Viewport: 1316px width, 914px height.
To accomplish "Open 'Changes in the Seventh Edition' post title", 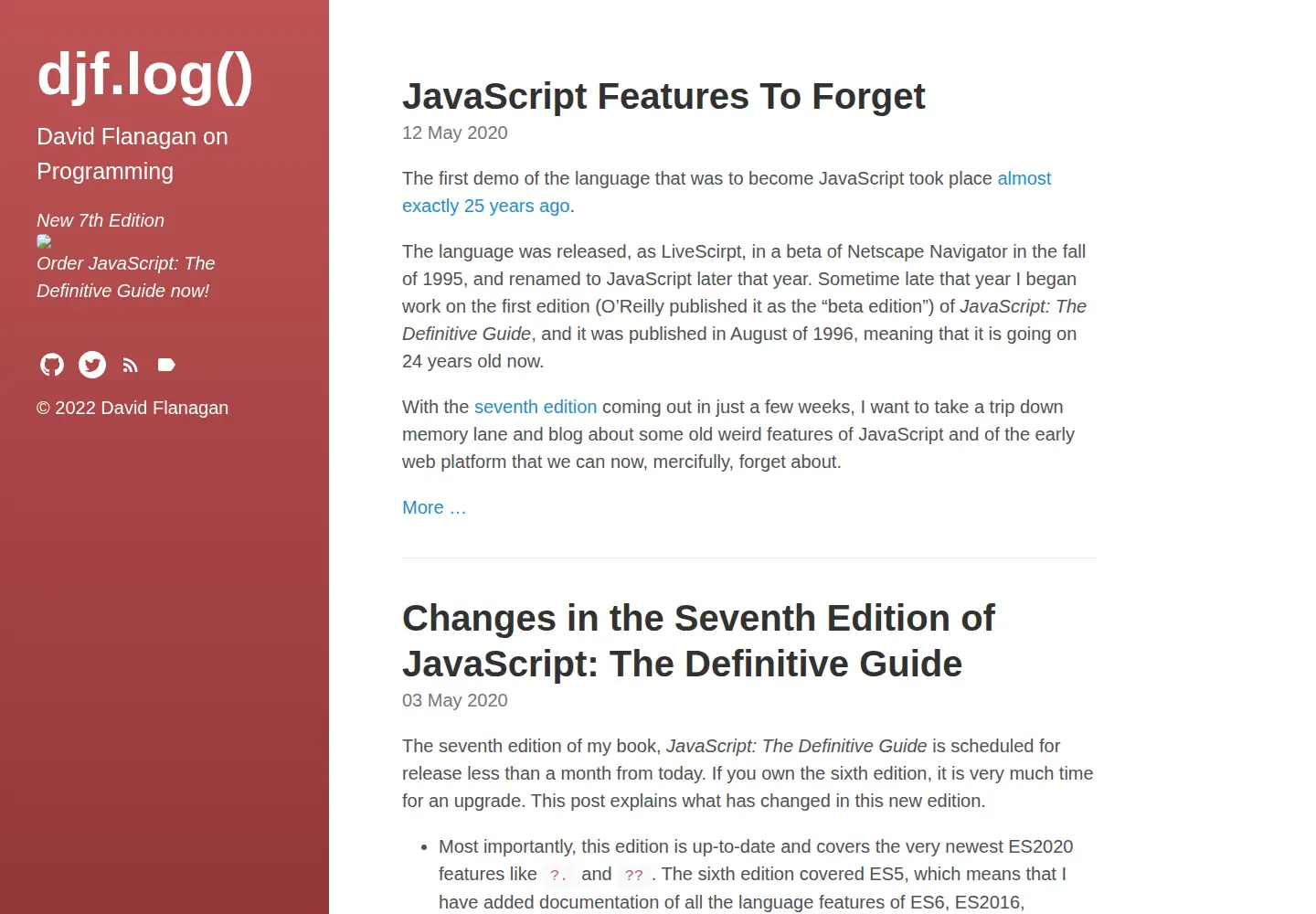I will click(x=698, y=641).
